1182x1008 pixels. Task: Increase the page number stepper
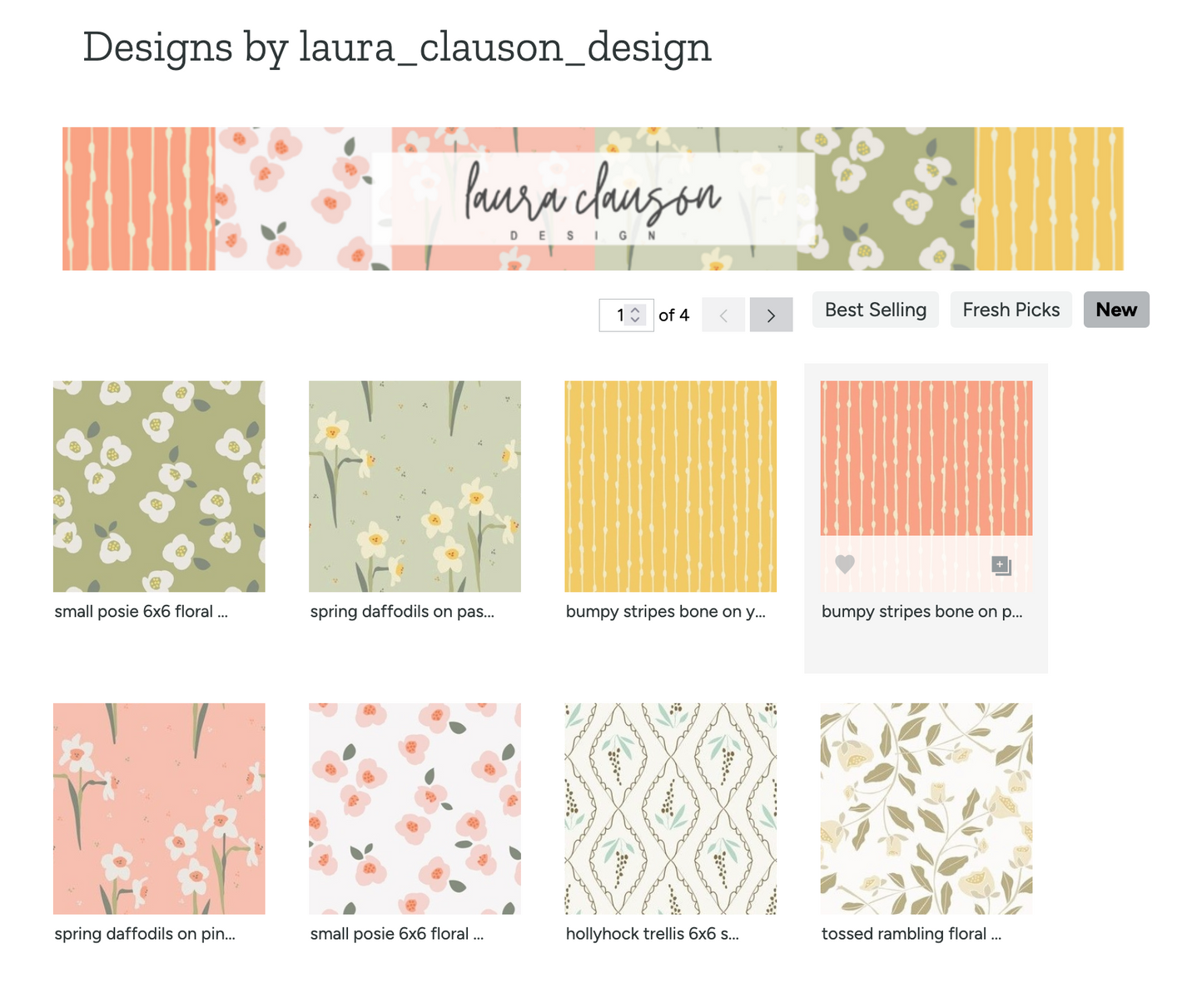coord(636,310)
